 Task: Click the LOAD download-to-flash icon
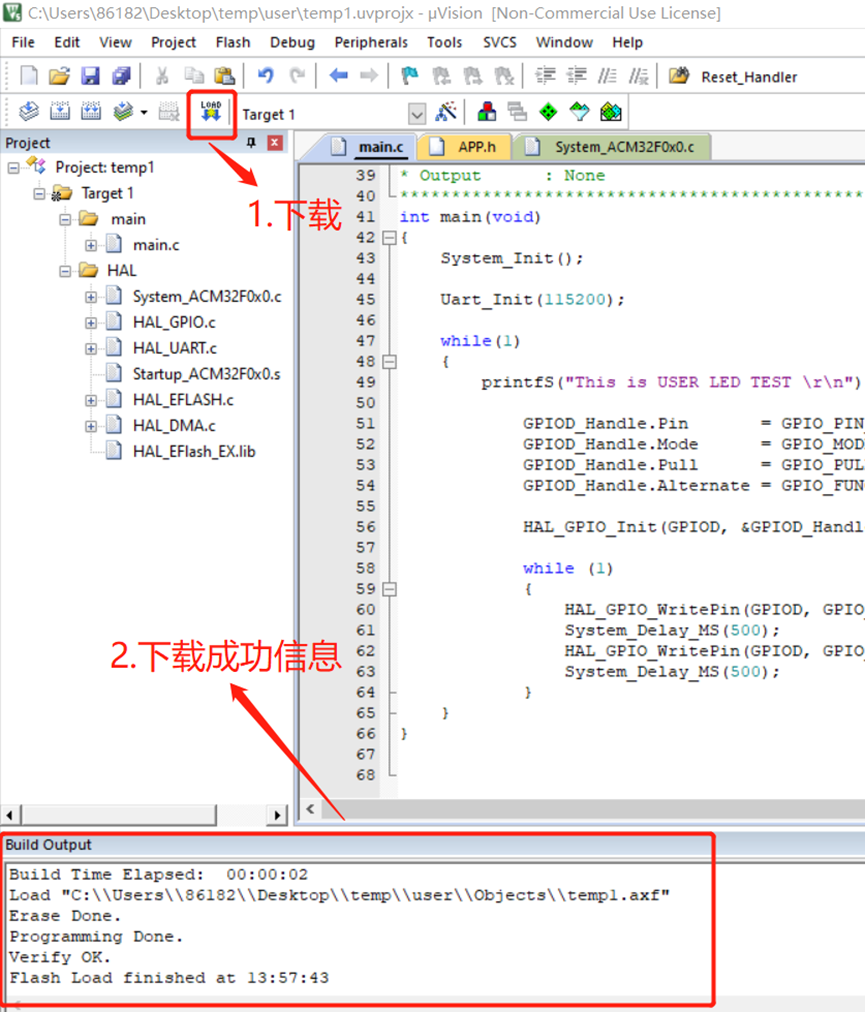click(211, 112)
